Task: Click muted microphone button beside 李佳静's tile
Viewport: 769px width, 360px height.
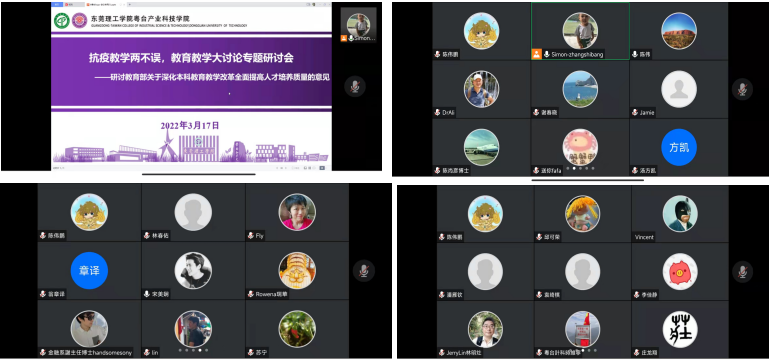Action: tap(743, 272)
